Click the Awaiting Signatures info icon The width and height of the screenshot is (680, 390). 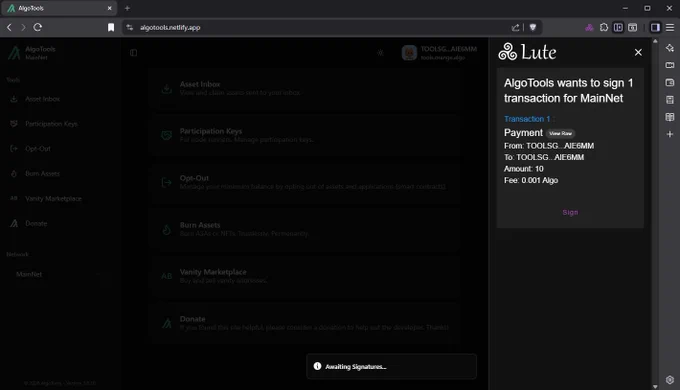[317, 366]
